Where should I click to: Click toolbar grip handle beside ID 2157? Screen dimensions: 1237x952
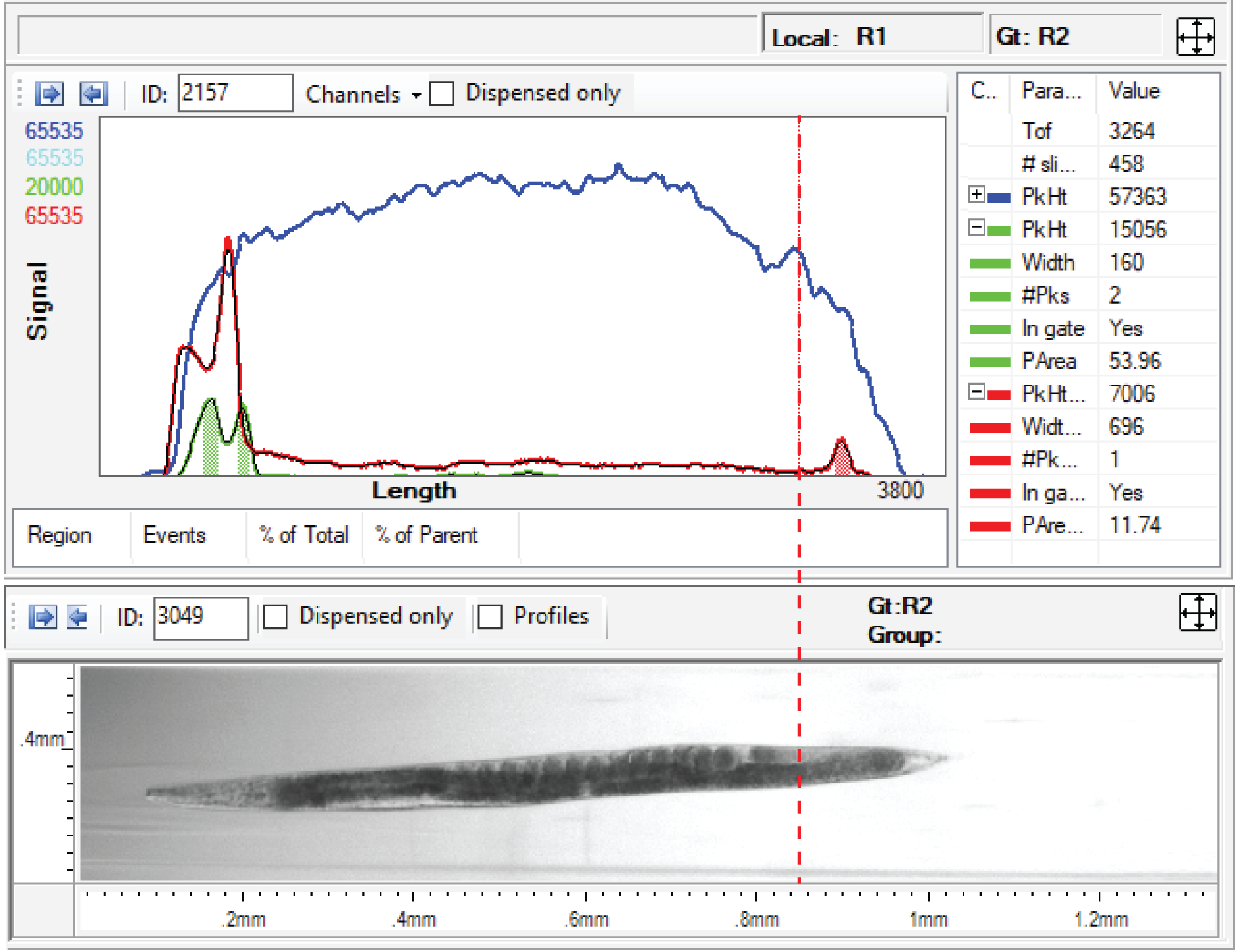(20, 93)
